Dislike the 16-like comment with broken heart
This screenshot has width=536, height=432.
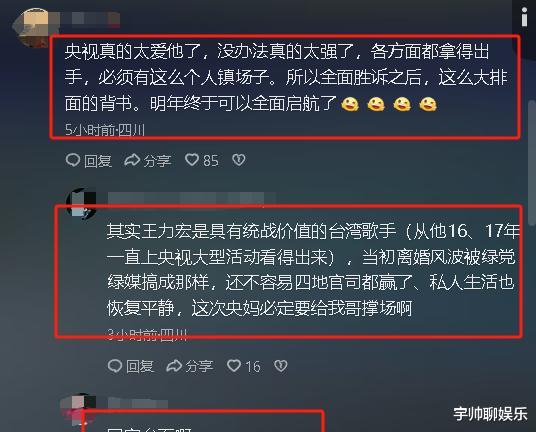point(281,366)
